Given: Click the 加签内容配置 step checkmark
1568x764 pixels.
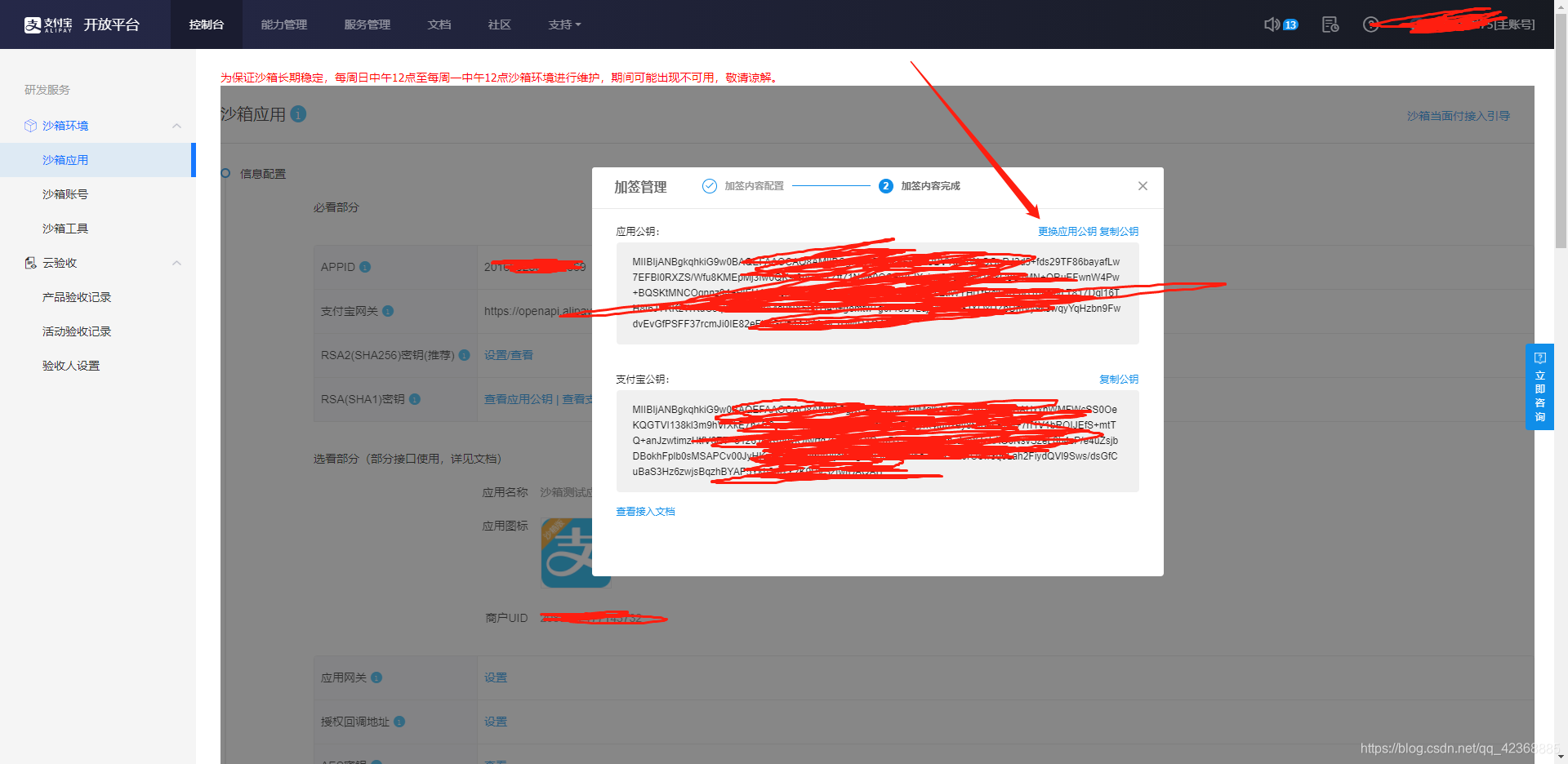Looking at the screenshot, I should click(710, 186).
